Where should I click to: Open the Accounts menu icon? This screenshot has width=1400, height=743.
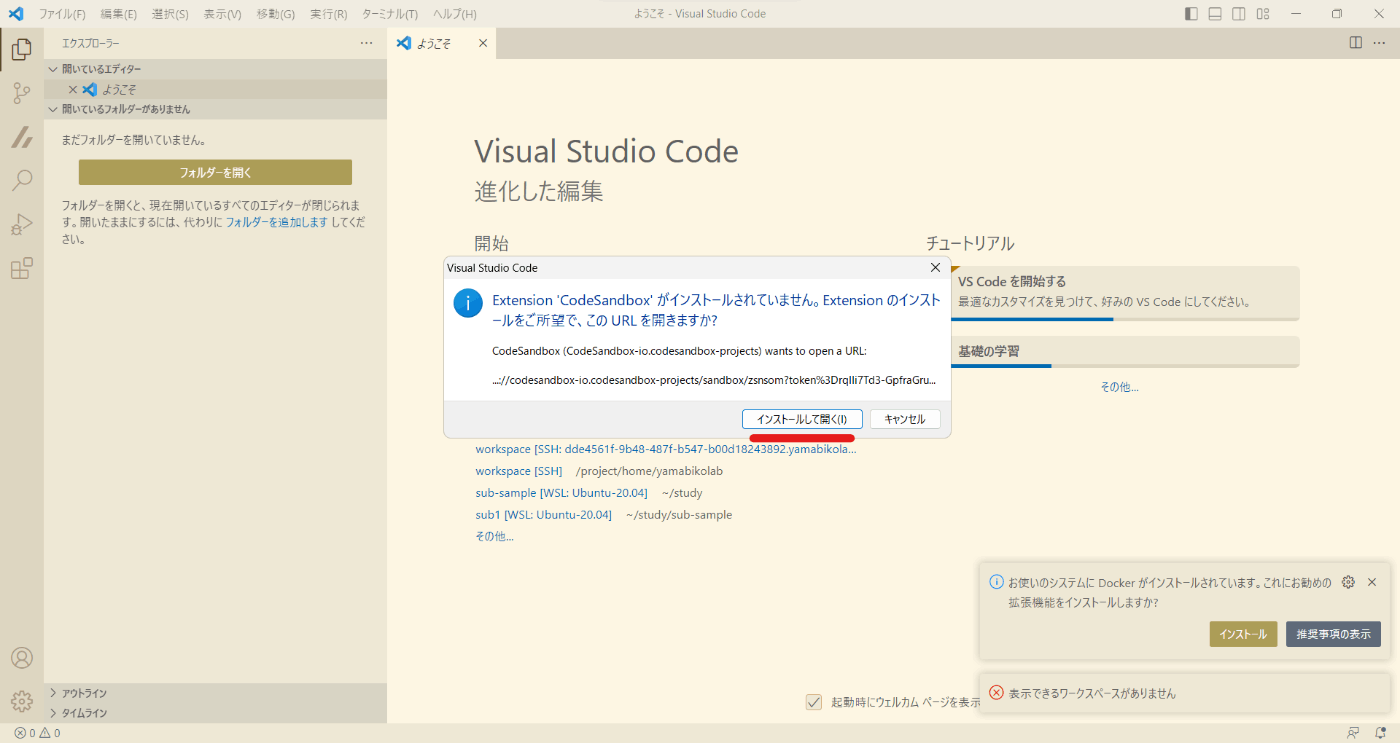click(21, 658)
